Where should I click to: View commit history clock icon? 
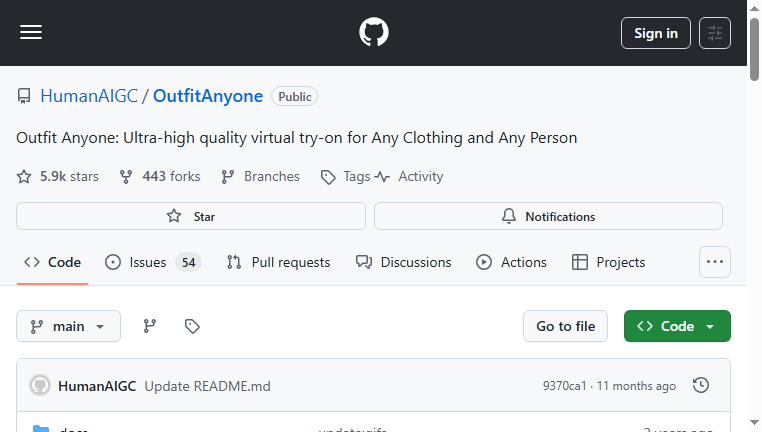(701, 385)
